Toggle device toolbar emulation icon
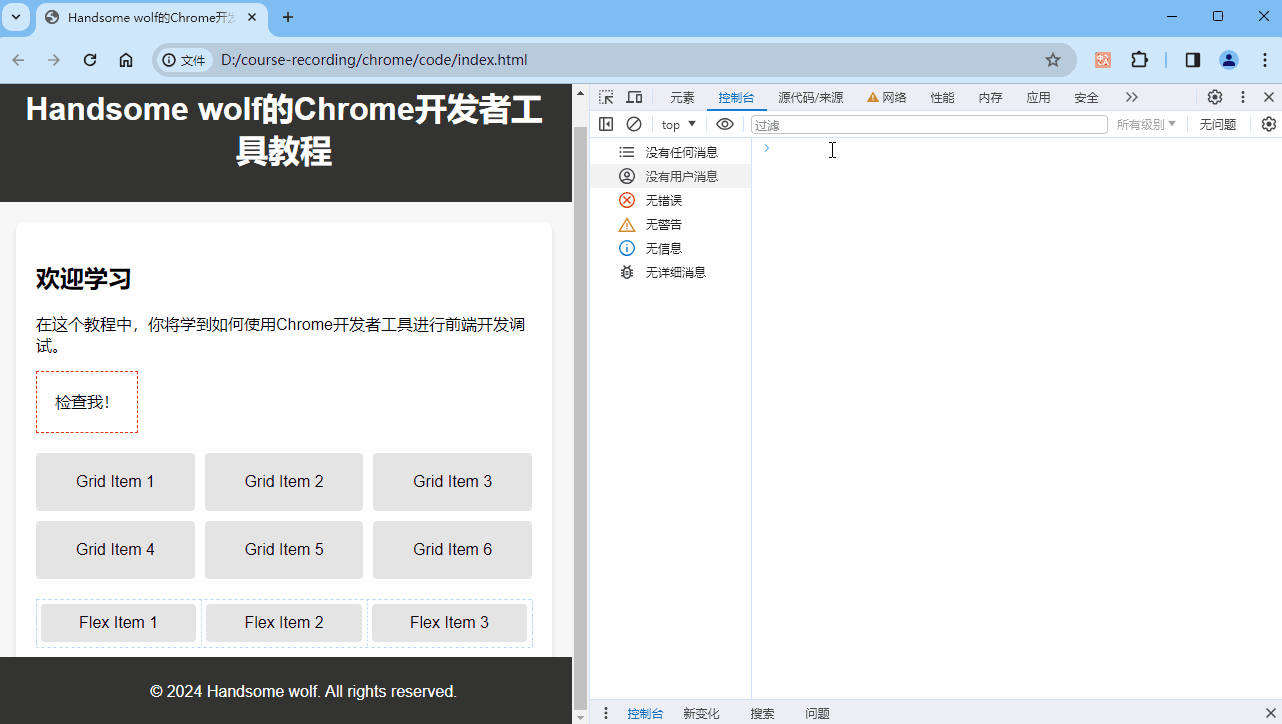1282x724 pixels. 634,97
